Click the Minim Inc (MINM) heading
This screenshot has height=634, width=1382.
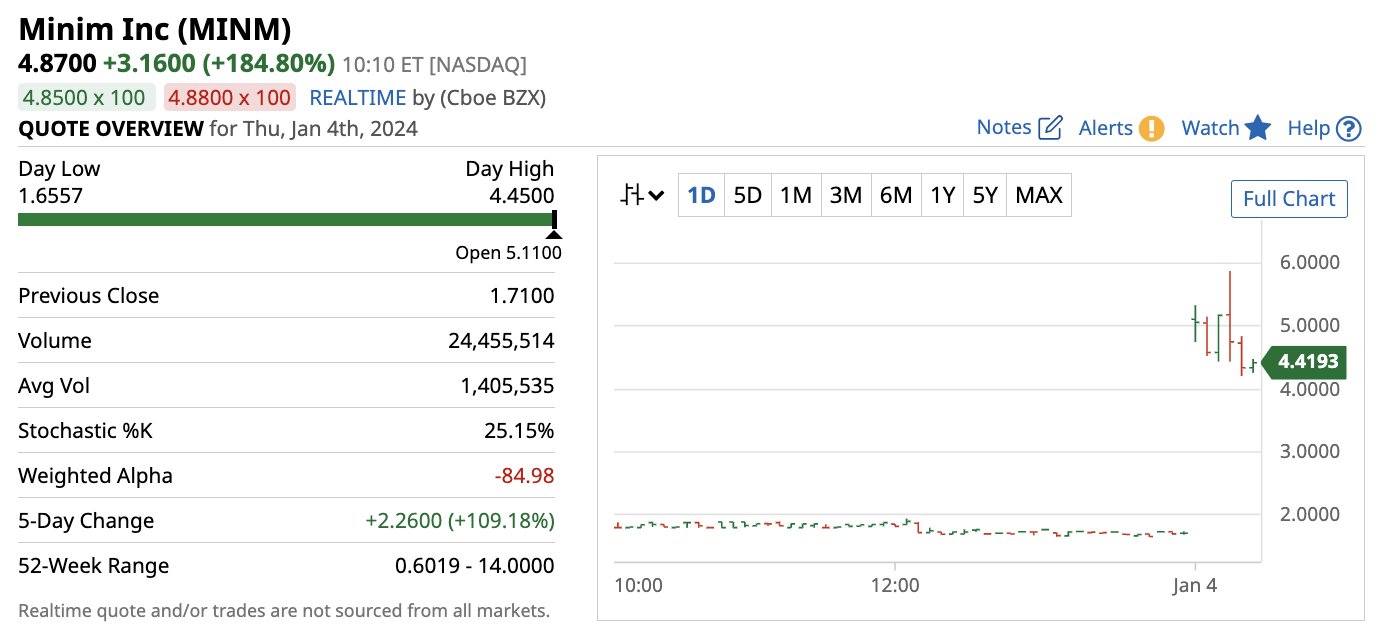[156, 28]
